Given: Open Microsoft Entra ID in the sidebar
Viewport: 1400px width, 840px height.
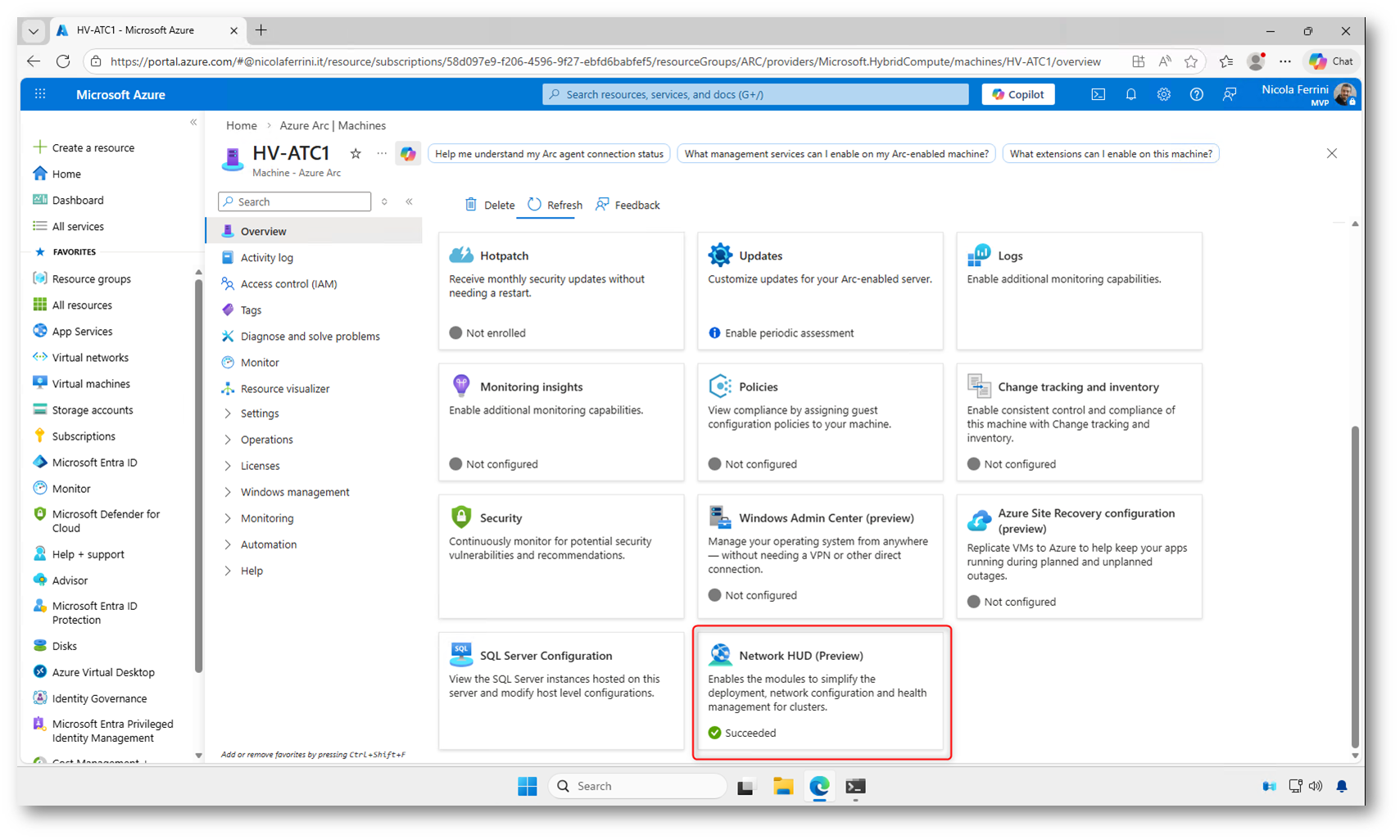Looking at the screenshot, I should coord(94,463).
